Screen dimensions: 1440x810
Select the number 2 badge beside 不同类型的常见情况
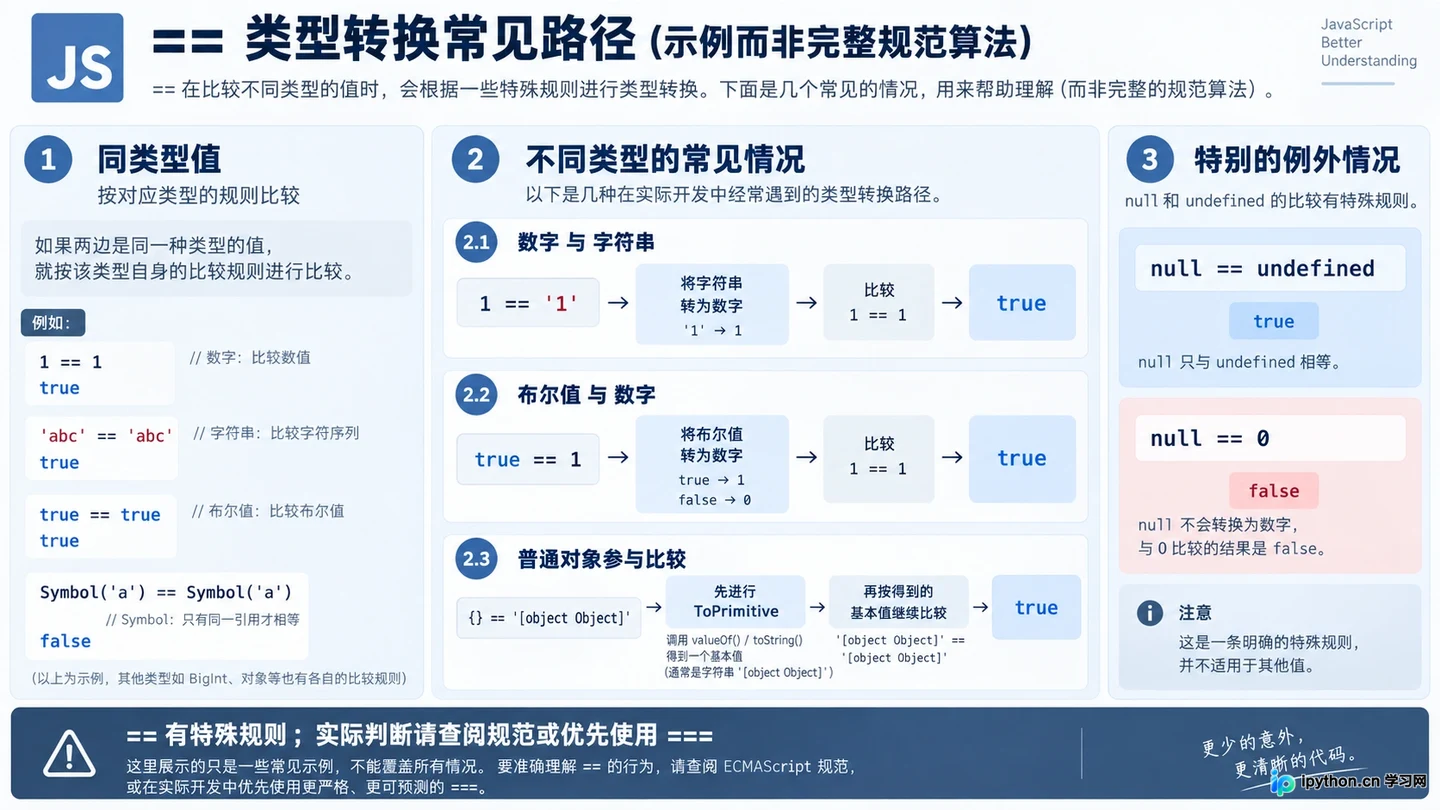pyautogui.click(x=476, y=160)
